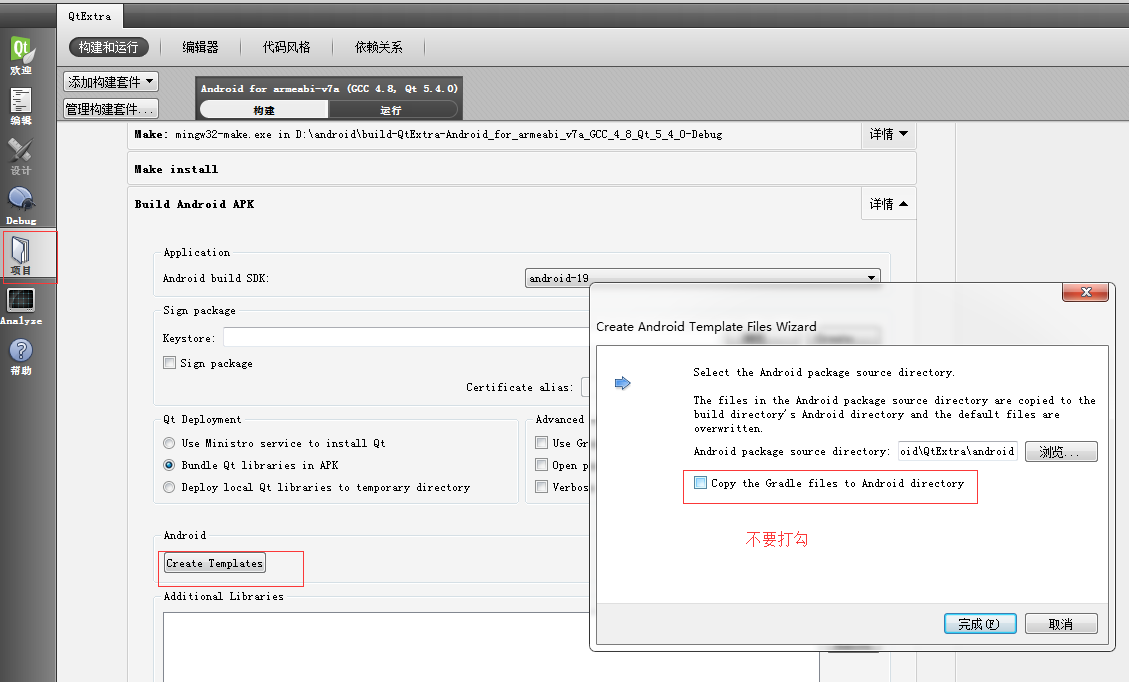
Task: Select the QtExtra project tab
Action: tap(90, 16)
